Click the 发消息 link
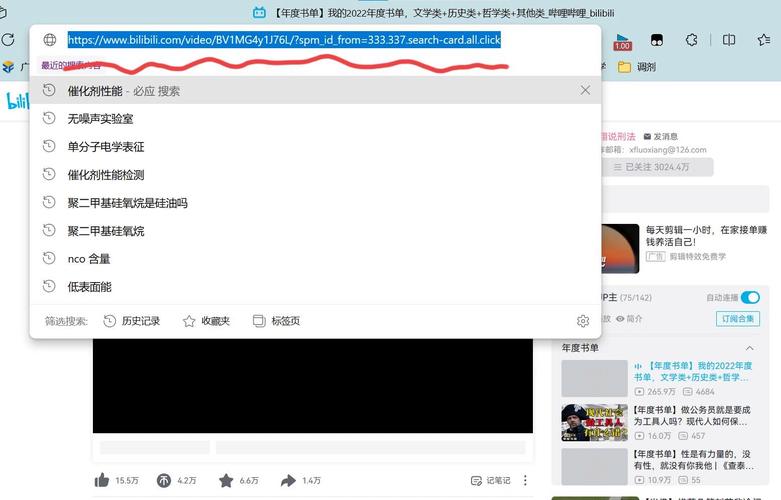 click(x=660, y=136)
